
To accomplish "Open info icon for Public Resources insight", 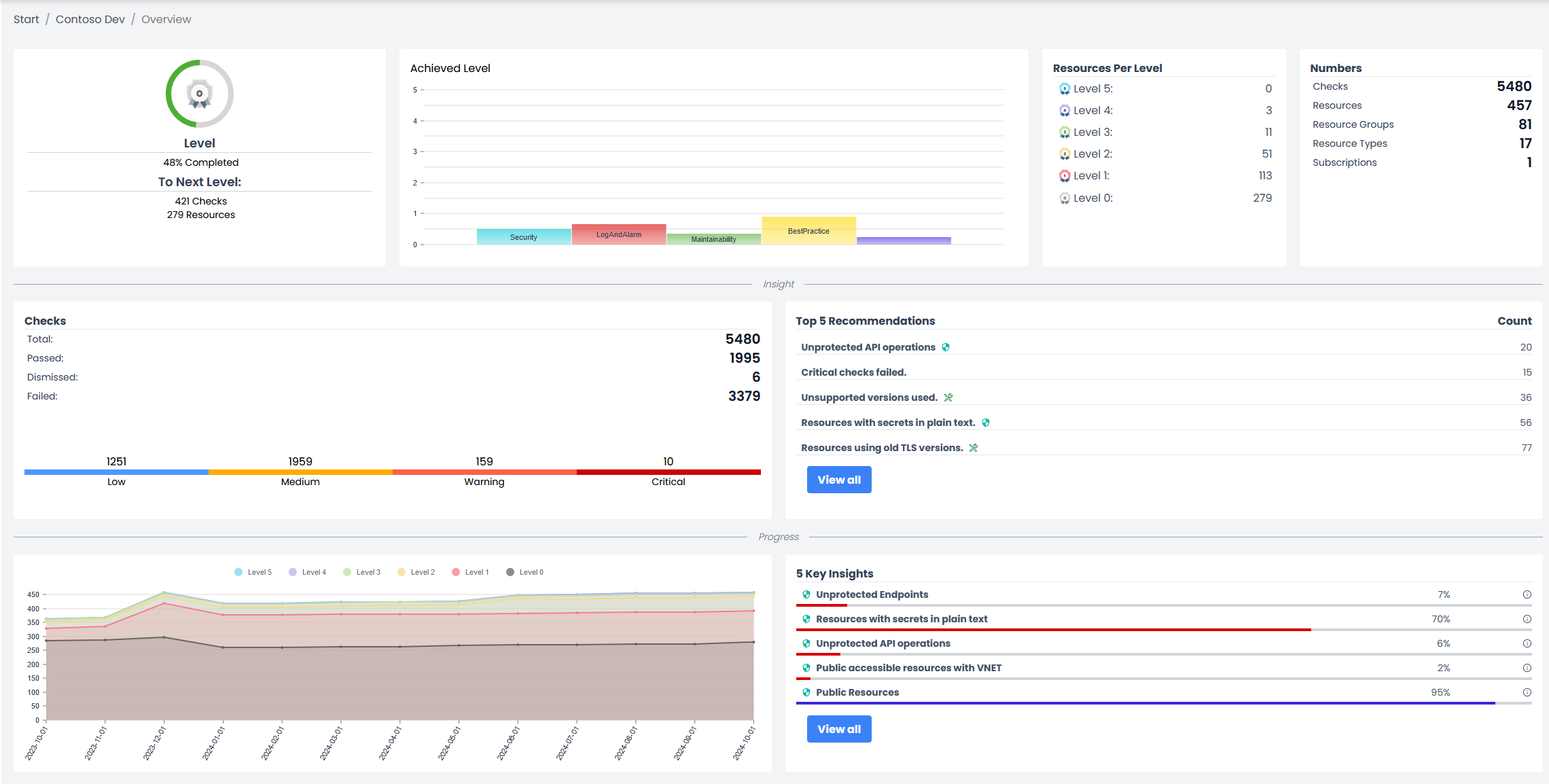I will coord(1527,692).
